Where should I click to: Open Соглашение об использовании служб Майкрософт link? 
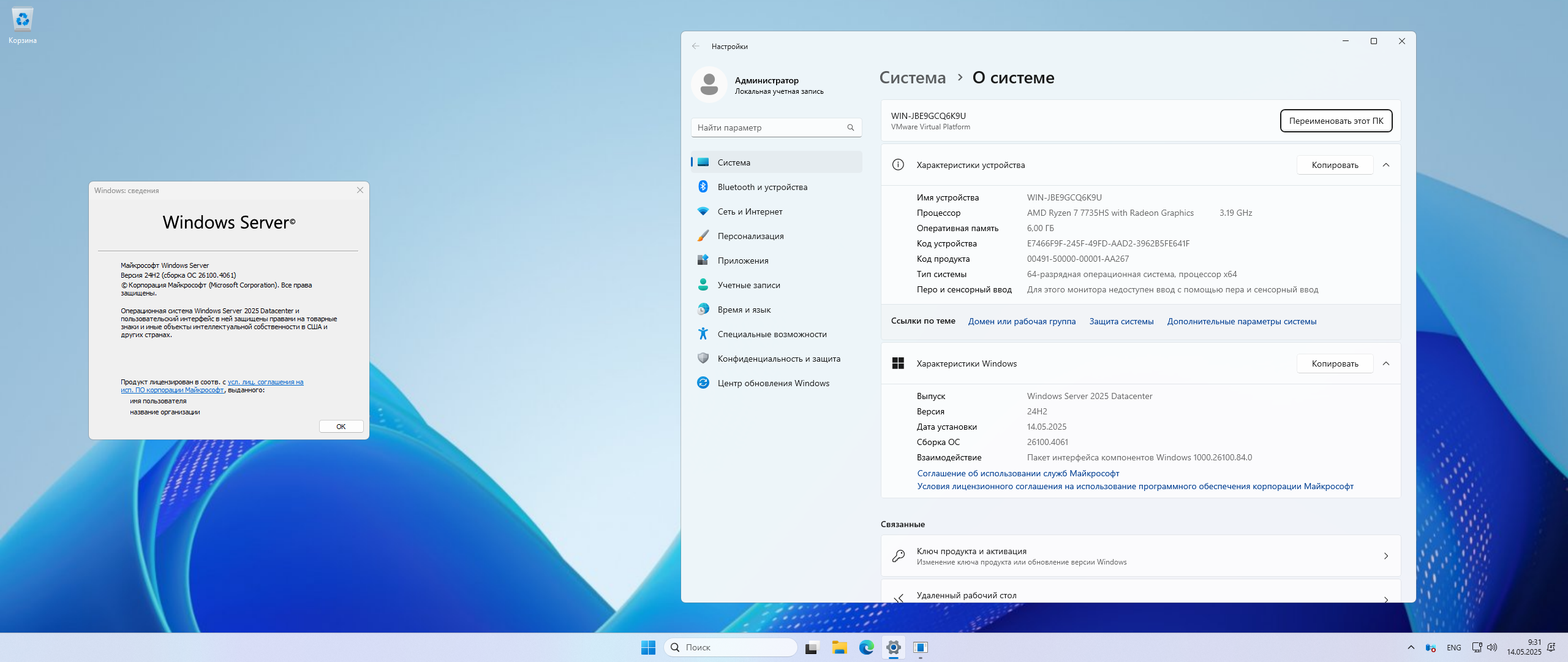[1018, 473]
